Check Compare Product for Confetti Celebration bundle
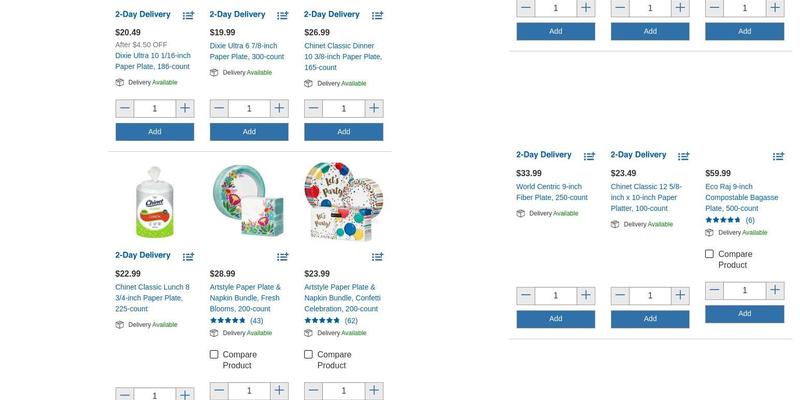The image size is (800, 400). (309, 354)
